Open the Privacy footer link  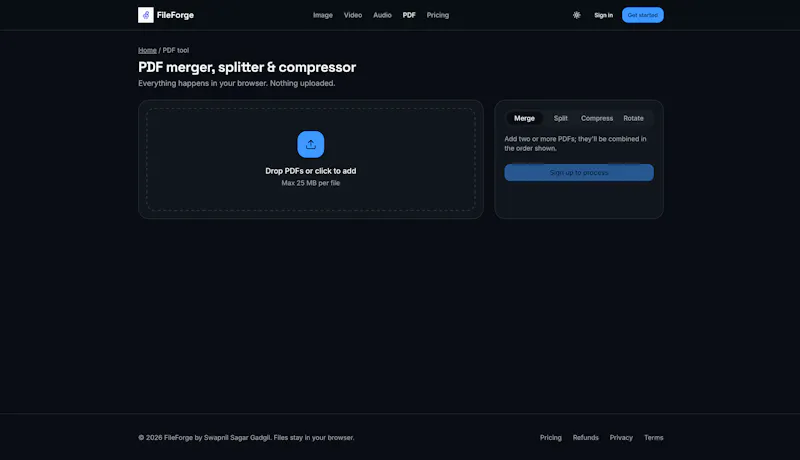click(x=621, y=438)
